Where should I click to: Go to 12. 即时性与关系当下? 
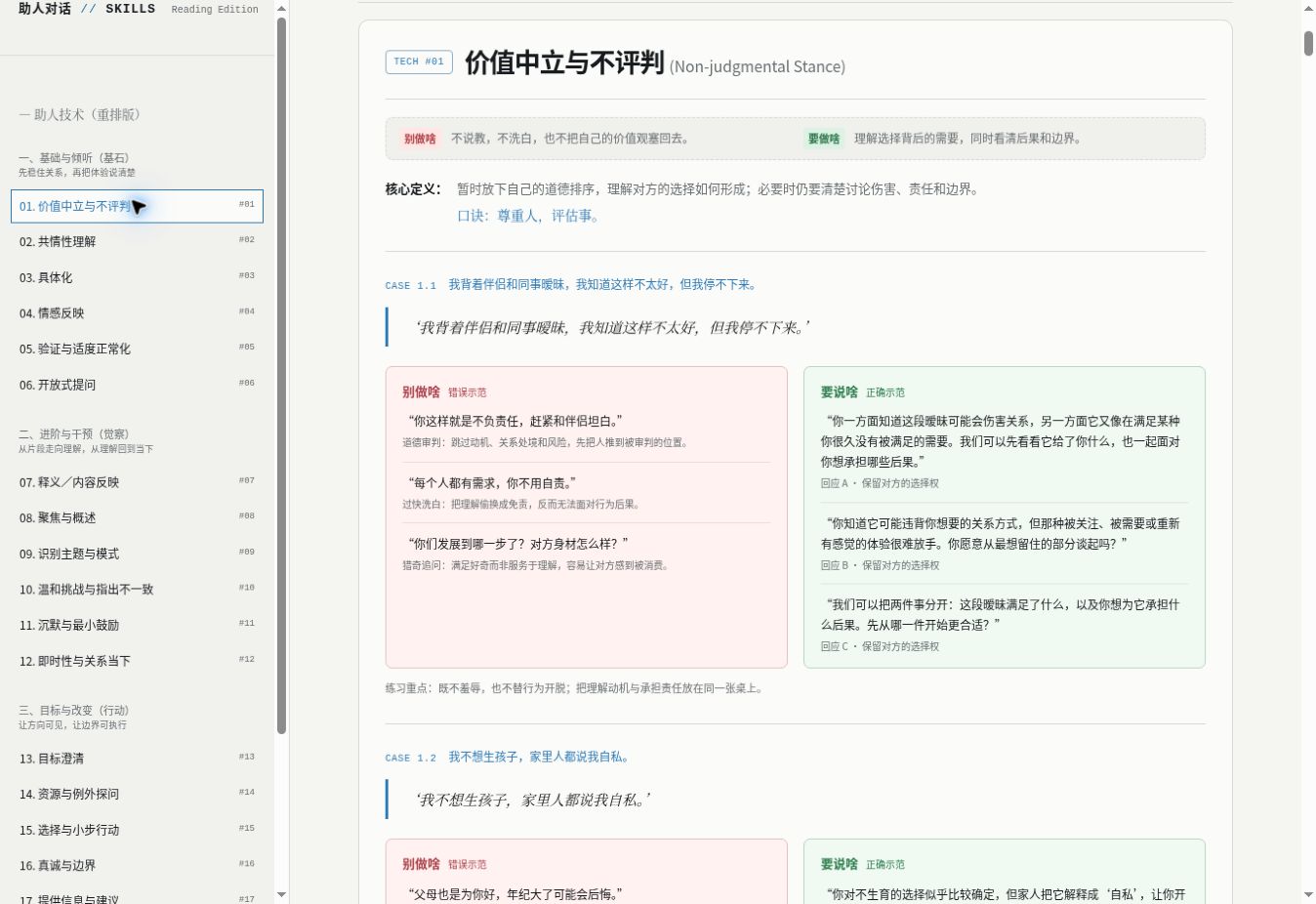(x=137, y=661)
